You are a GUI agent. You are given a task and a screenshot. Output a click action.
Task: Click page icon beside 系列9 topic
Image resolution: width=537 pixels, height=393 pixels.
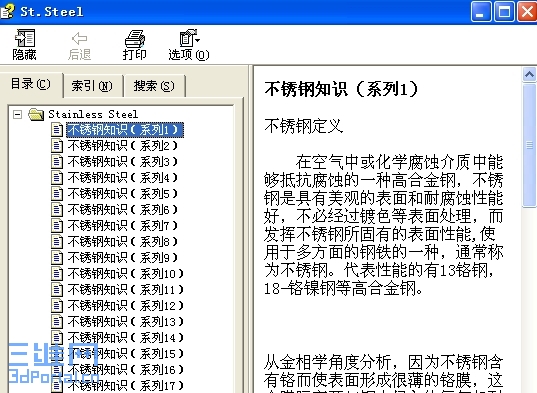57,258
